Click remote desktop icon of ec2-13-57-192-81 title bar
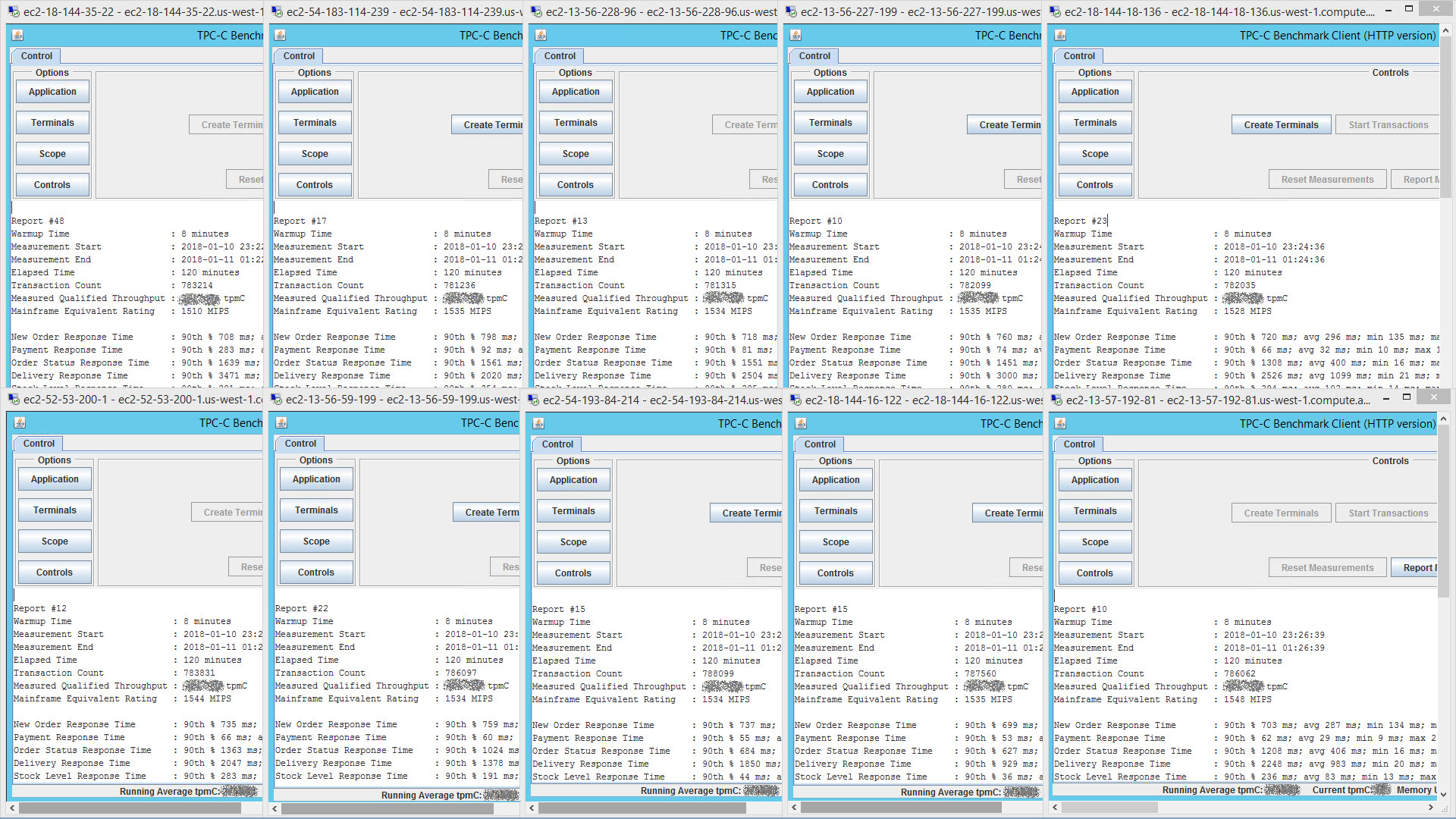1456x819 pixels. tap(1056, 400)
